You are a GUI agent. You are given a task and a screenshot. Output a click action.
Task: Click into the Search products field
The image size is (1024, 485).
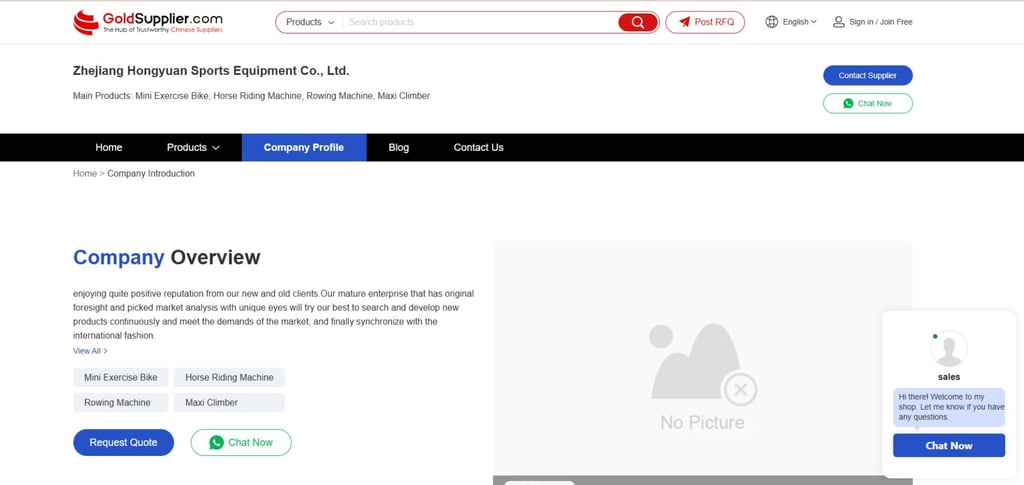(x=480, y=22)
